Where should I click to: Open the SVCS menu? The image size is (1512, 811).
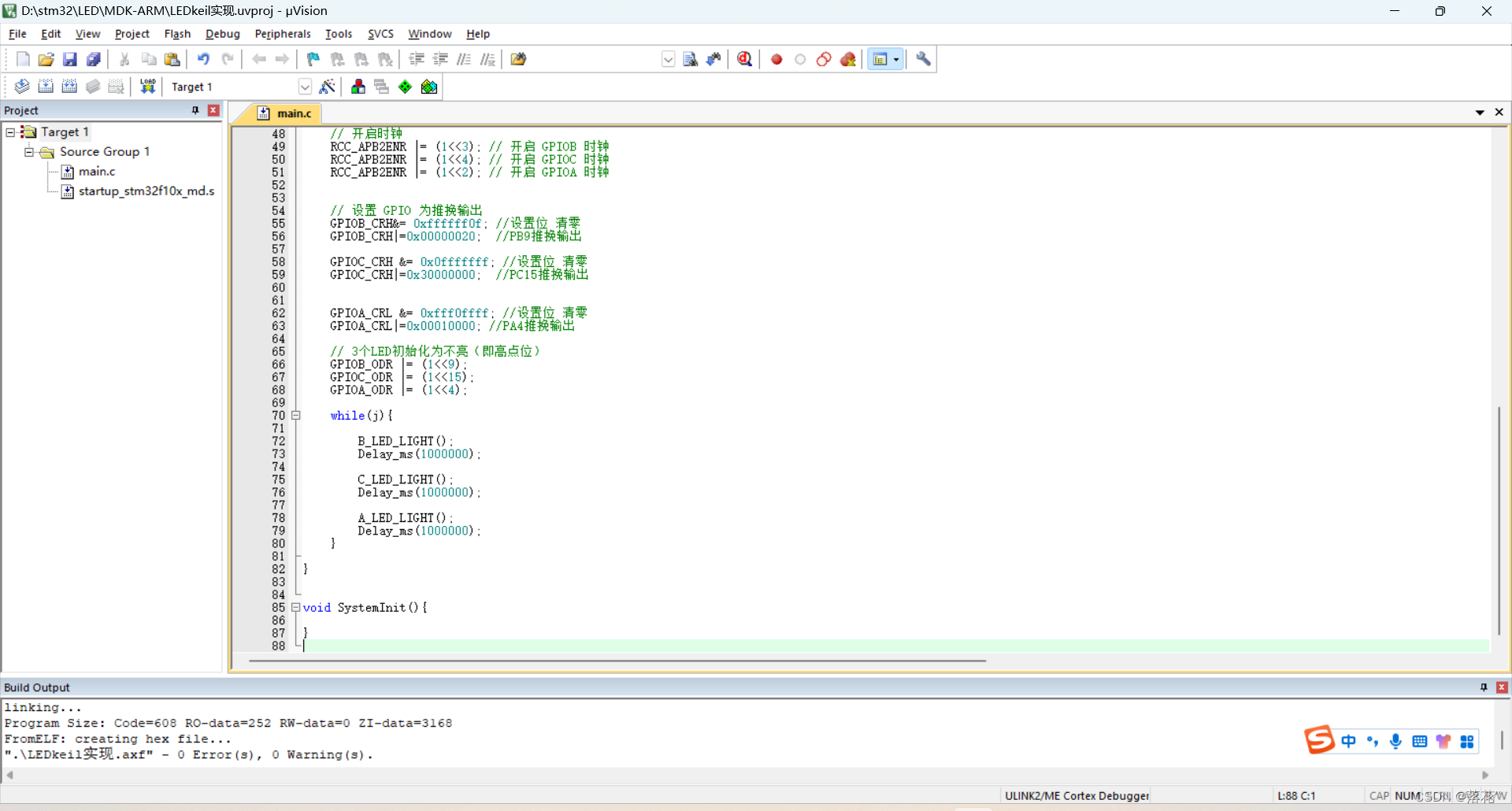(380, 34)
